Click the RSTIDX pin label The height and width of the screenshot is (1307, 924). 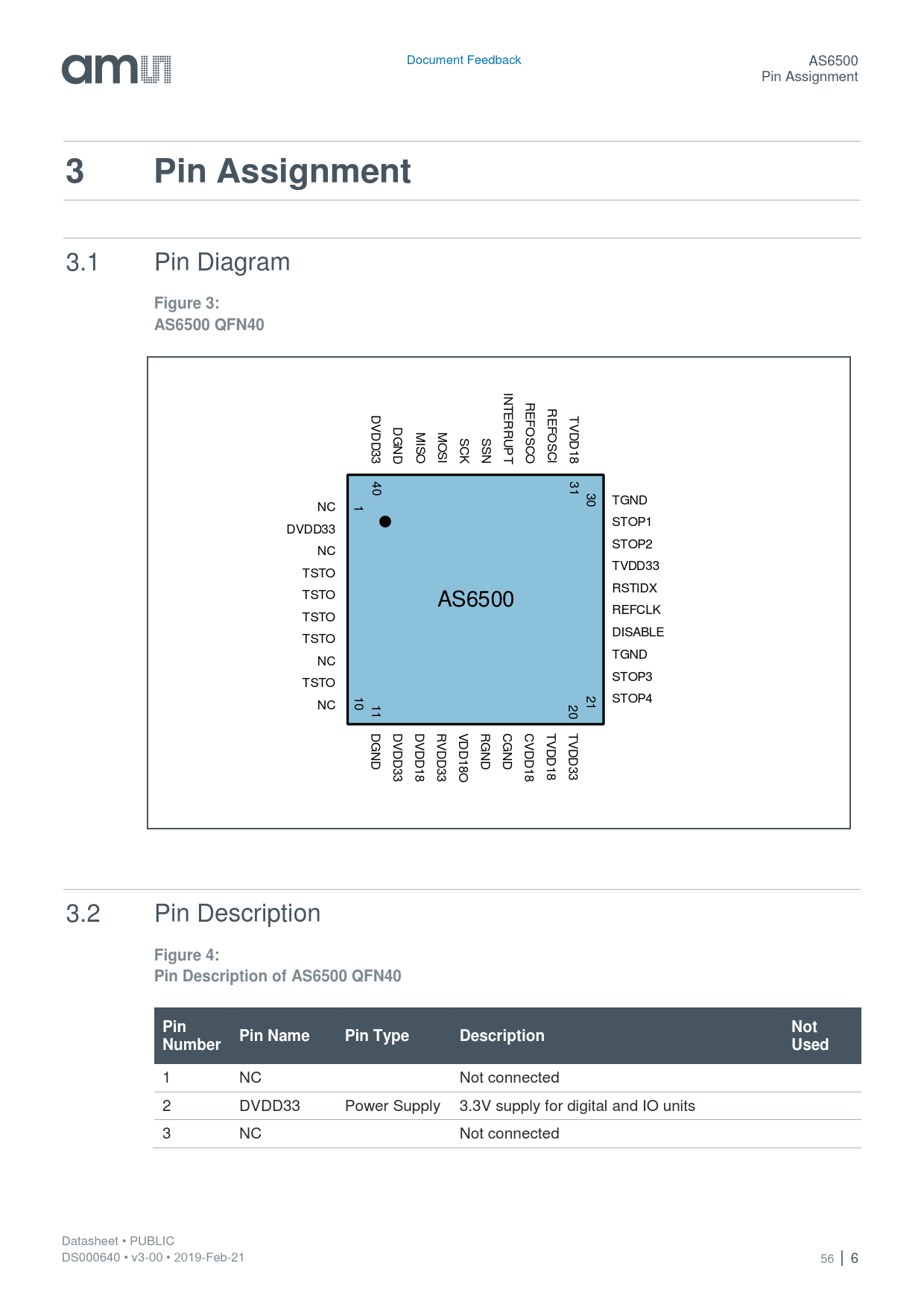[x=634, y=588]
